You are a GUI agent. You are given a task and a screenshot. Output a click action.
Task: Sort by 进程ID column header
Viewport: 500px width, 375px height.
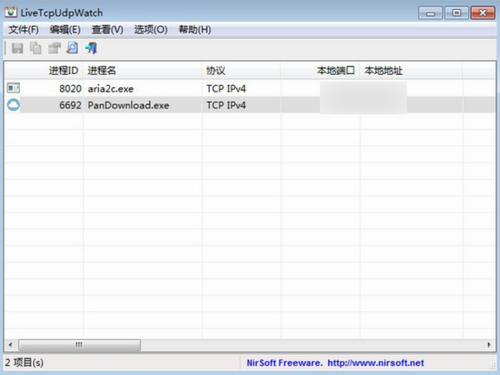(x=44, y=70)
